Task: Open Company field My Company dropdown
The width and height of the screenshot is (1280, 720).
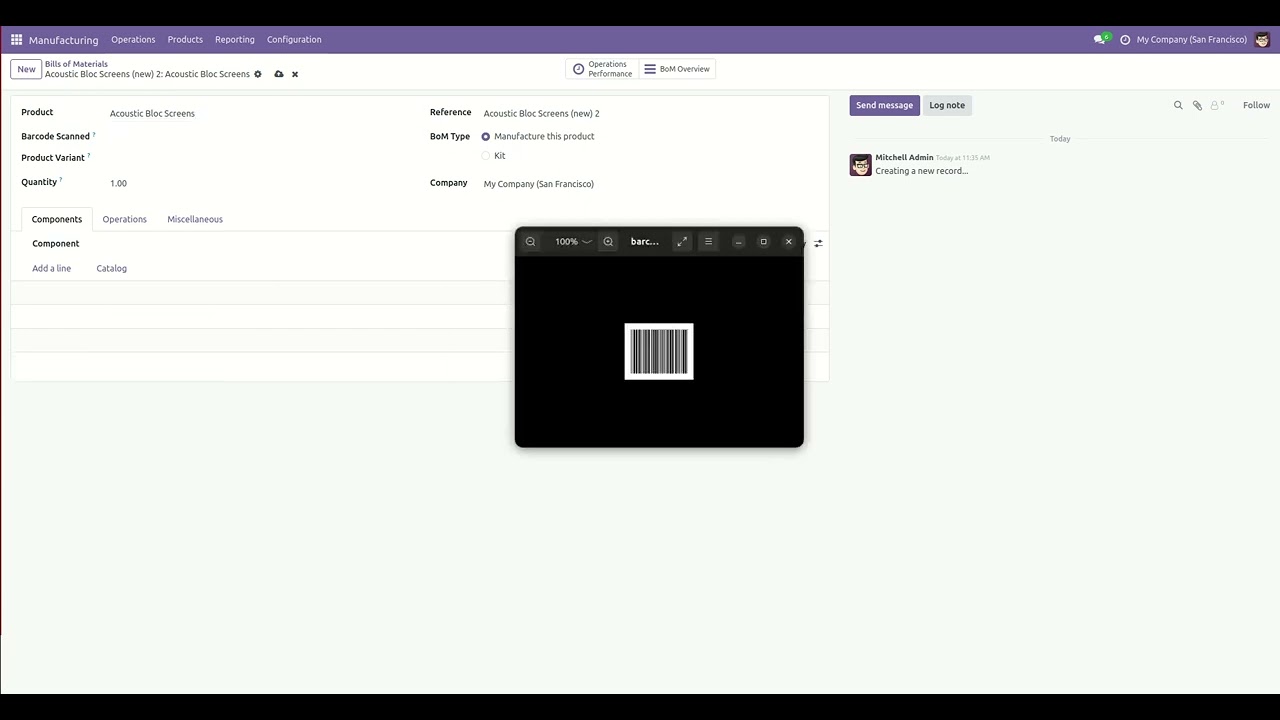Action: pos(650,184)
